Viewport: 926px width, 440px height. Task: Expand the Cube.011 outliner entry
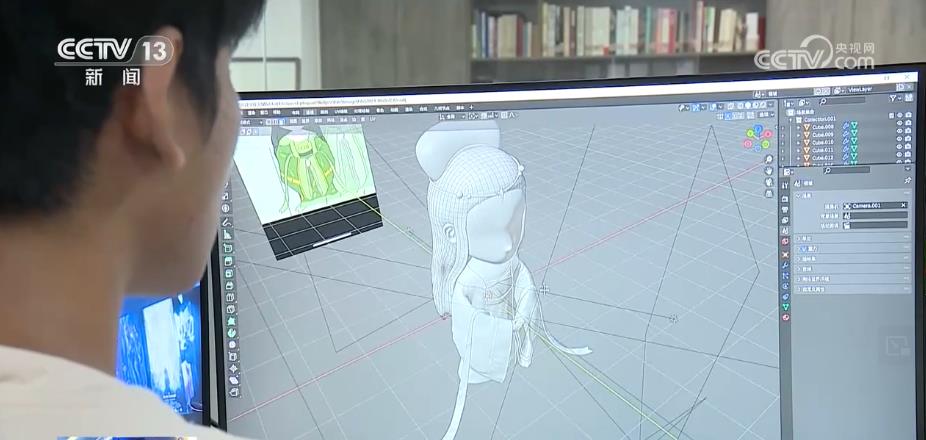click(x=797, y=150)
